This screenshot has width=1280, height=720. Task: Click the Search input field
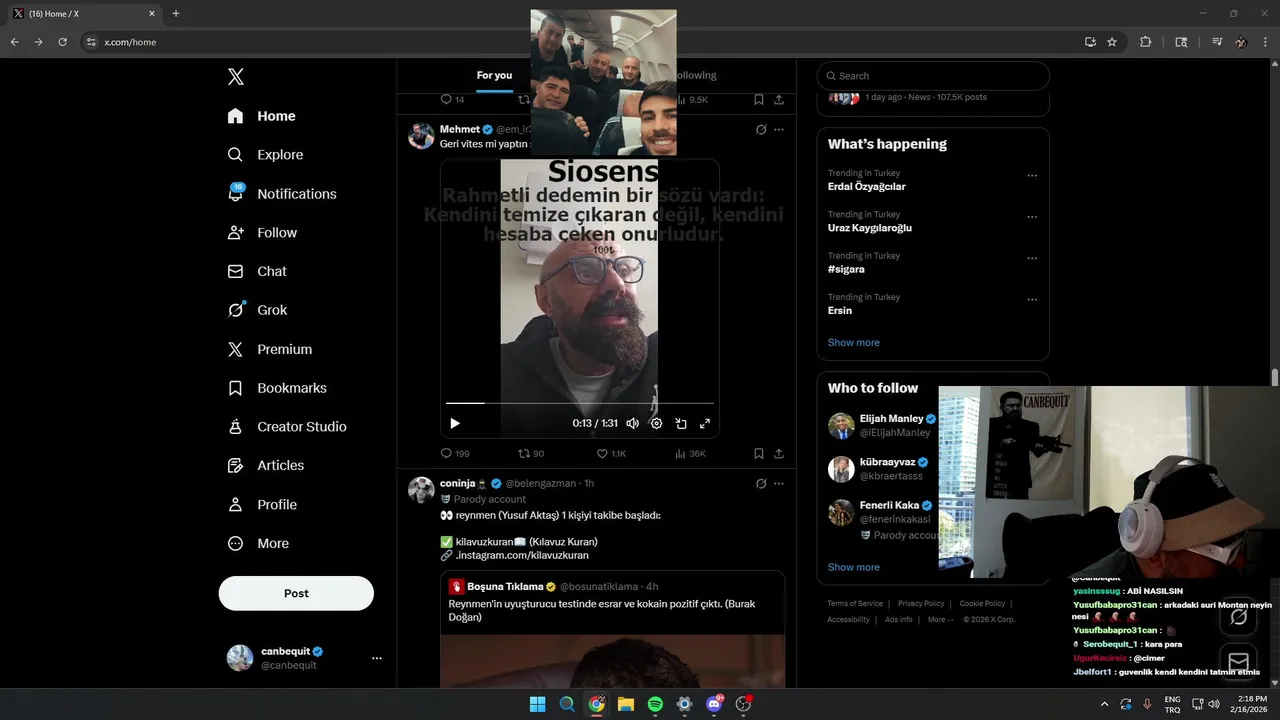[x=933, y=76]
